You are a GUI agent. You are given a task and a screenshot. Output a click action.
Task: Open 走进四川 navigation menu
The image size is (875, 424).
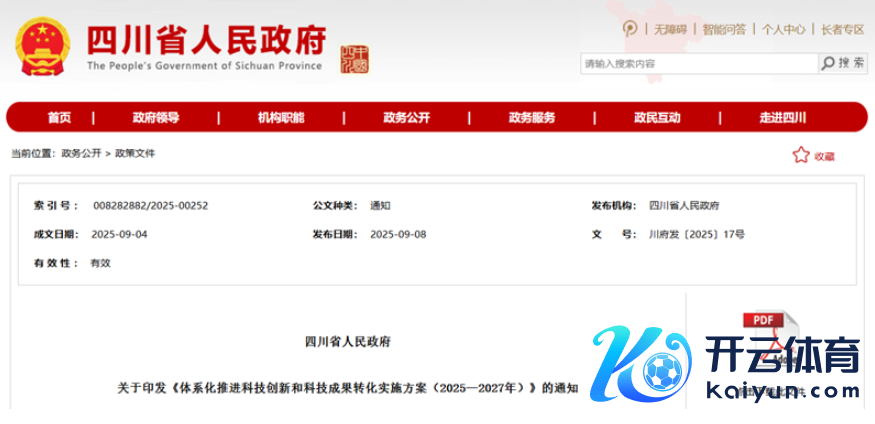click(x=782, y=117)
